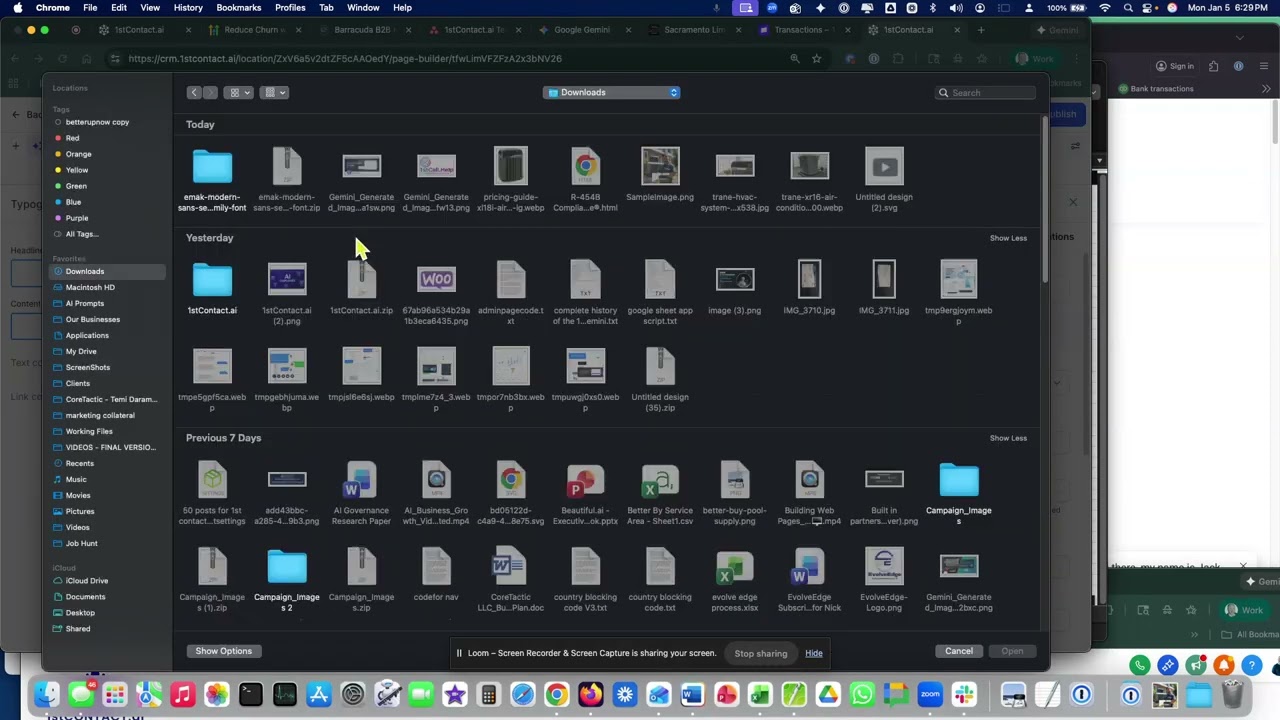1280x720 pixels.
Task: Collapse Previous 7 Days with Show Less
Action: [x=1008, y=438]
